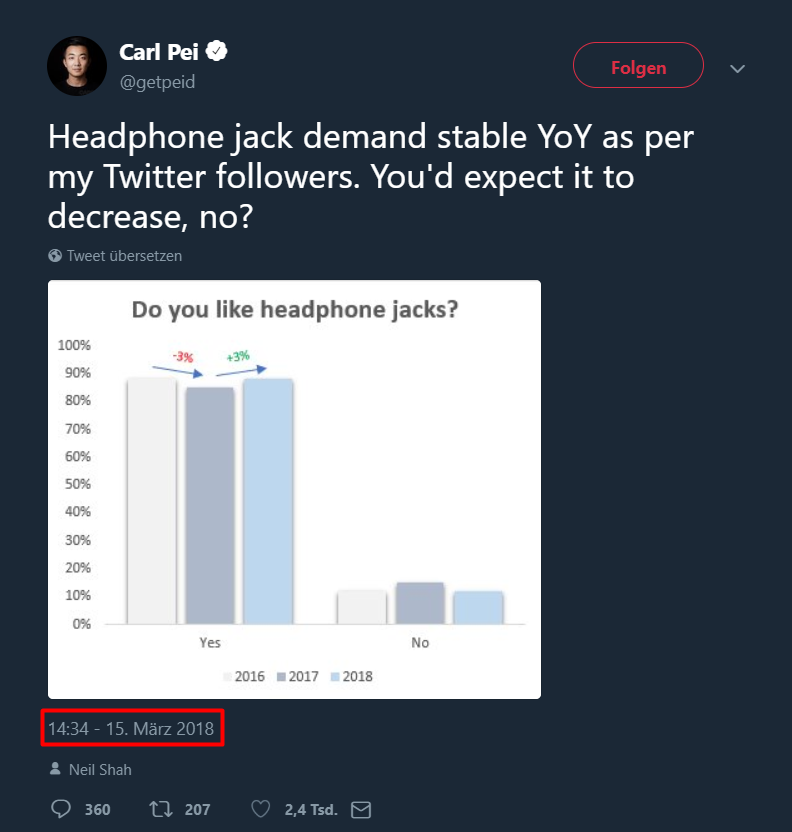792x832 pixels.
Task: Click the @getpeid handle
Action: pos(157,82)
